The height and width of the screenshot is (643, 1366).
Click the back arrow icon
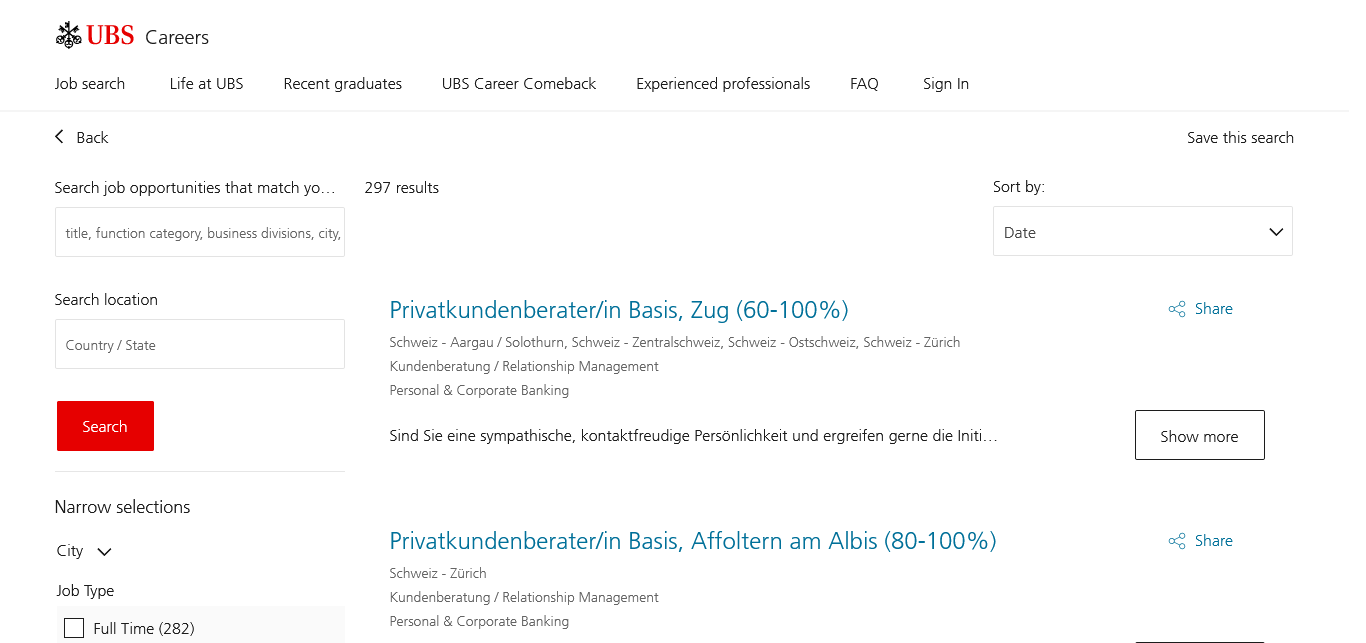[x=59, y=137]
